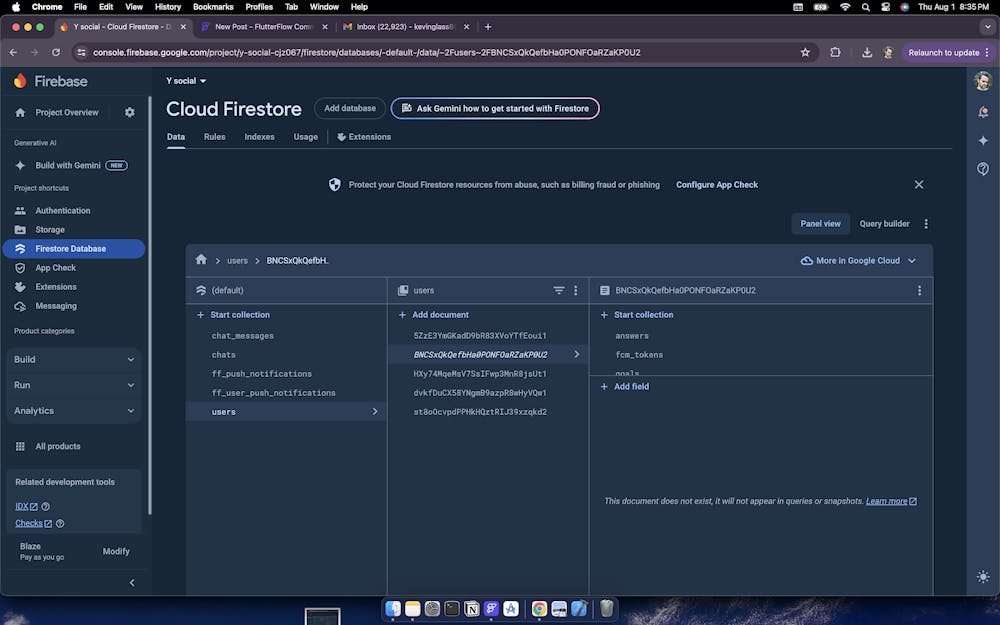The height and width of the screenshot is (625, 1000).
Task: Click Modify billing plan
Action: click(116, 552)
